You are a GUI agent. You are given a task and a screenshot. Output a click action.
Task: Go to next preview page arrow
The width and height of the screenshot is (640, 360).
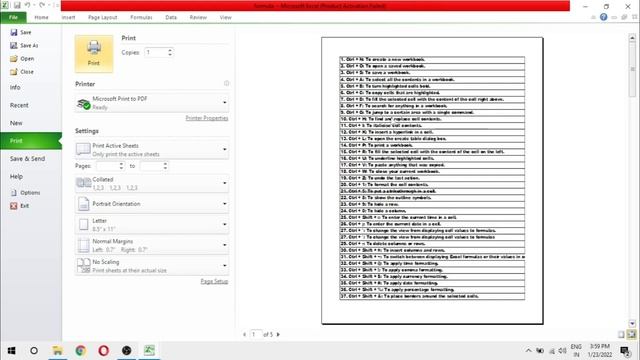[278, 334]
